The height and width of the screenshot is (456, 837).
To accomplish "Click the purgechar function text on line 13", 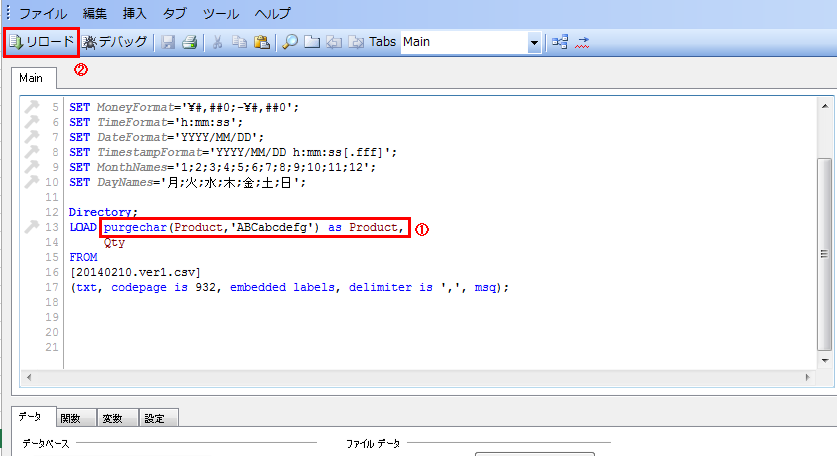I will (135, 227).
